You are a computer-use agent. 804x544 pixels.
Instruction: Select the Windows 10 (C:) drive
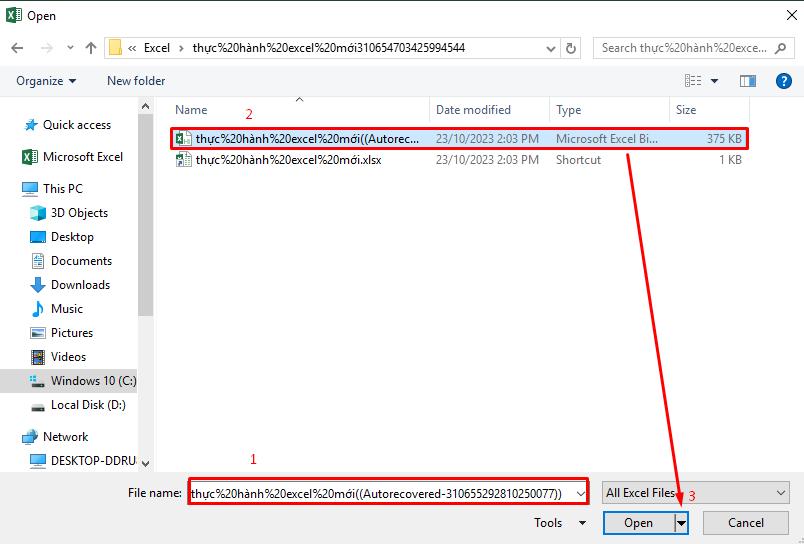pyautogui.click(x=69, y=381)
